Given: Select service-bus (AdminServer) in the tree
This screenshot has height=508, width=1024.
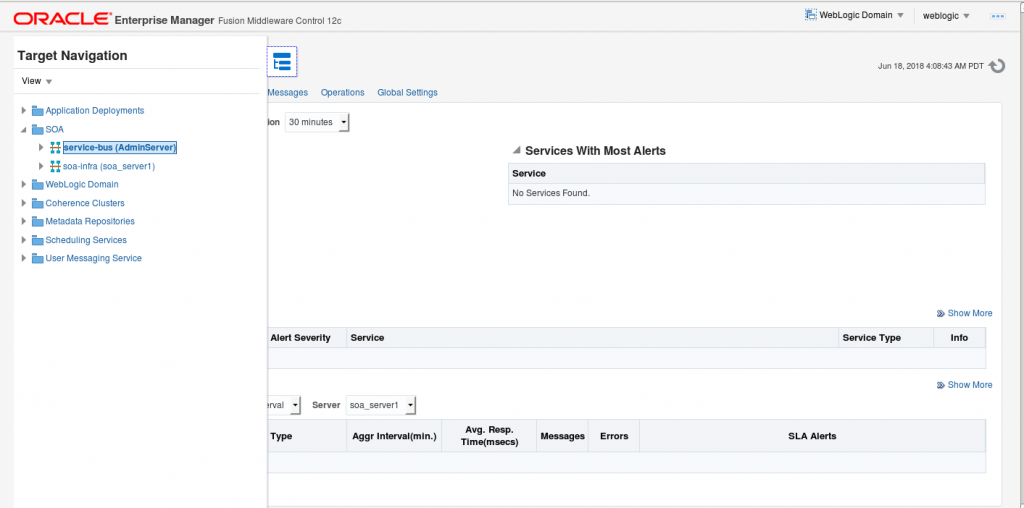Looking at the screenshot, I should tap(120, 148).
